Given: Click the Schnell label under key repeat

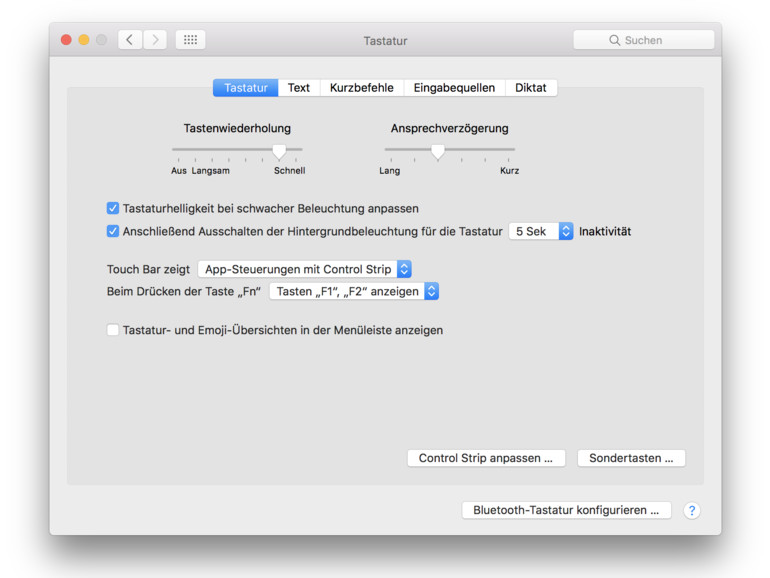Looking at the screenshot, I should (289, 171).
